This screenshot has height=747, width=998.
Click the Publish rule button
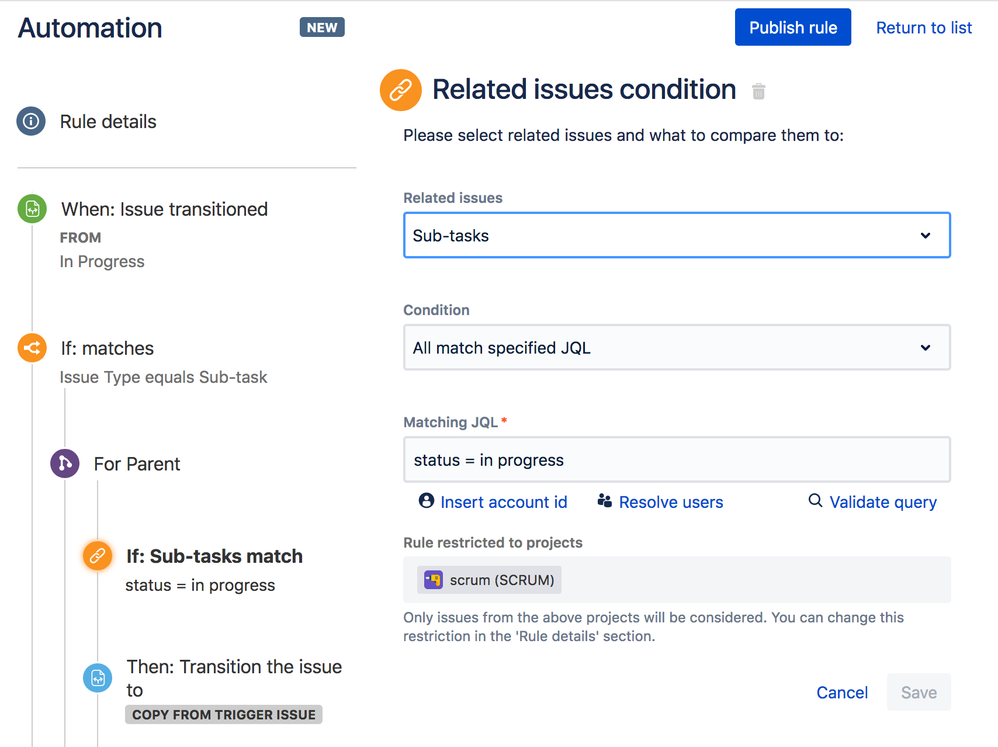click(x=792, y=28)
